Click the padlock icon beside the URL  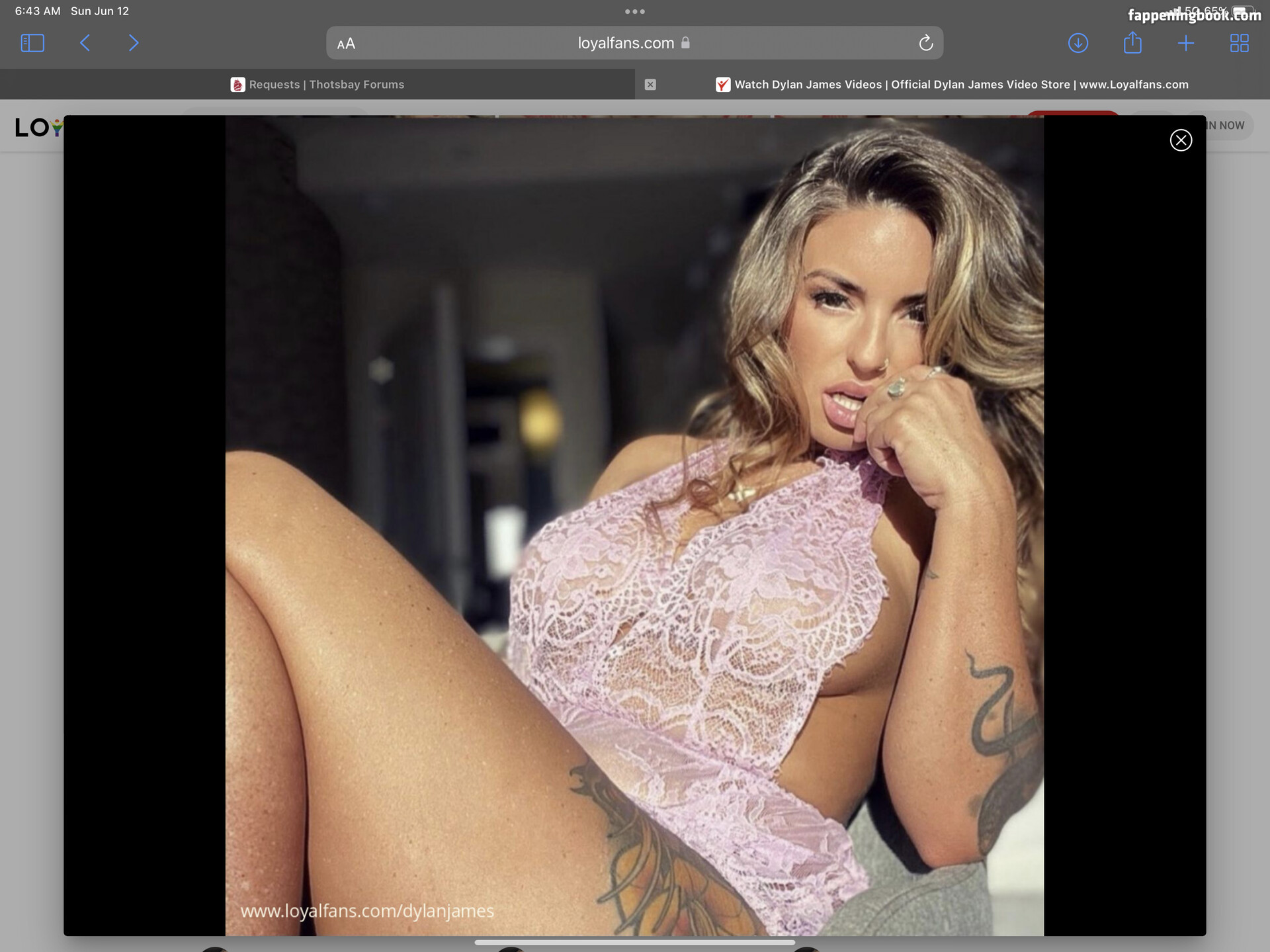686,43
